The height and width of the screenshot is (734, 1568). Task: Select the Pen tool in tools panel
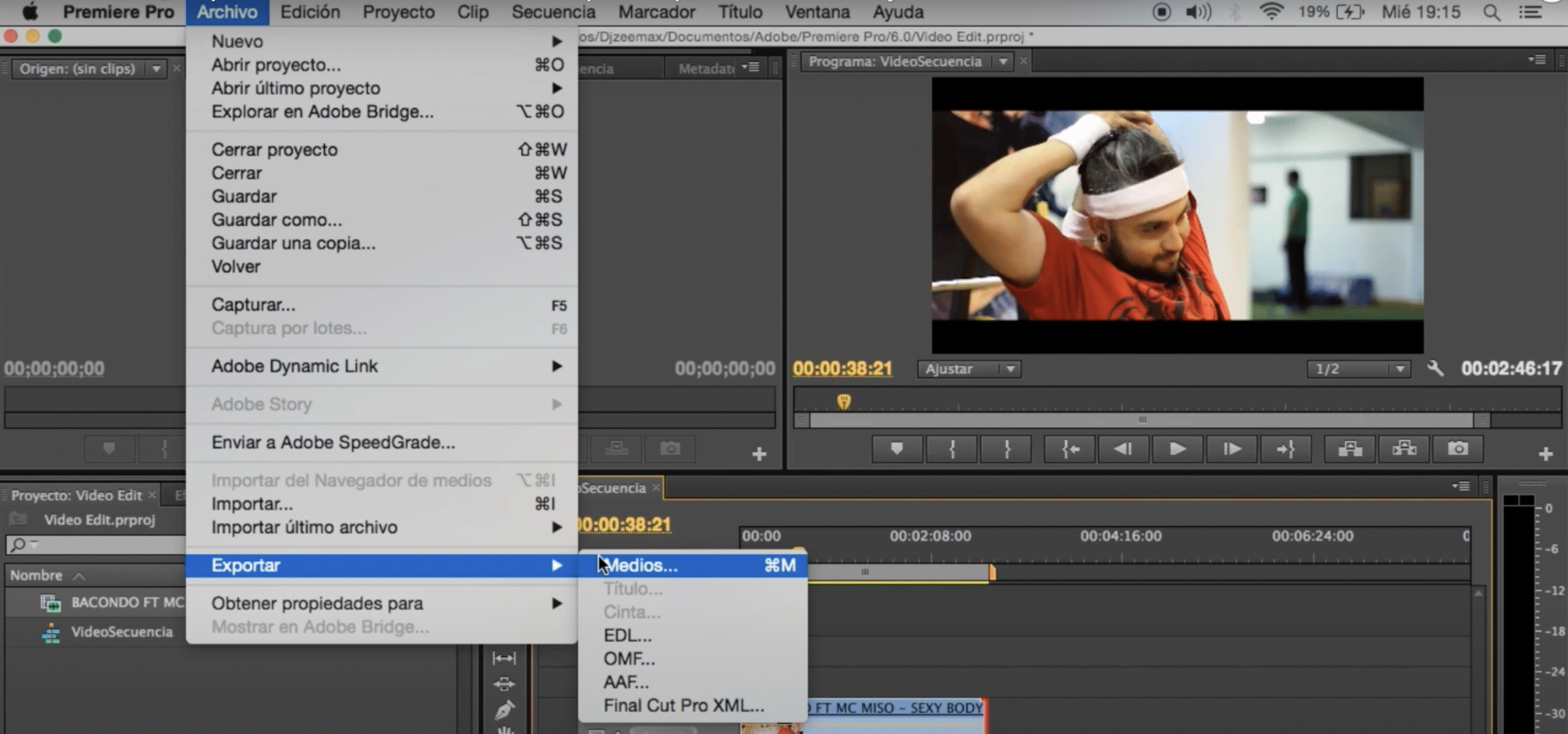pos(504,709)
